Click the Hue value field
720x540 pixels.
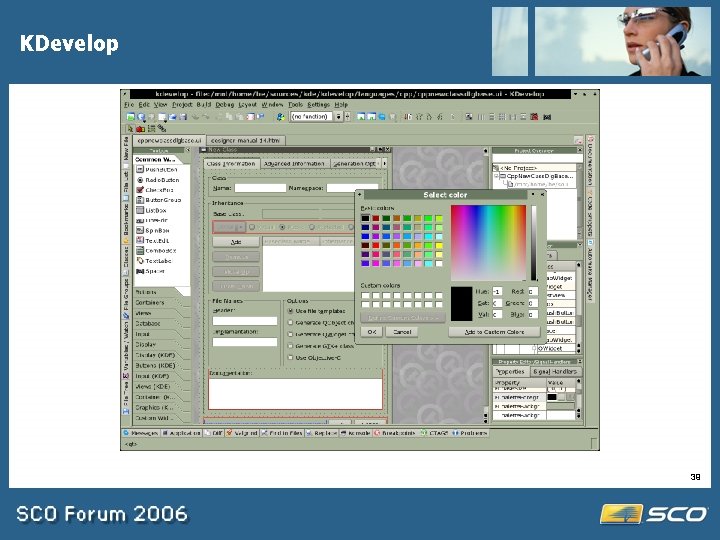497,292
